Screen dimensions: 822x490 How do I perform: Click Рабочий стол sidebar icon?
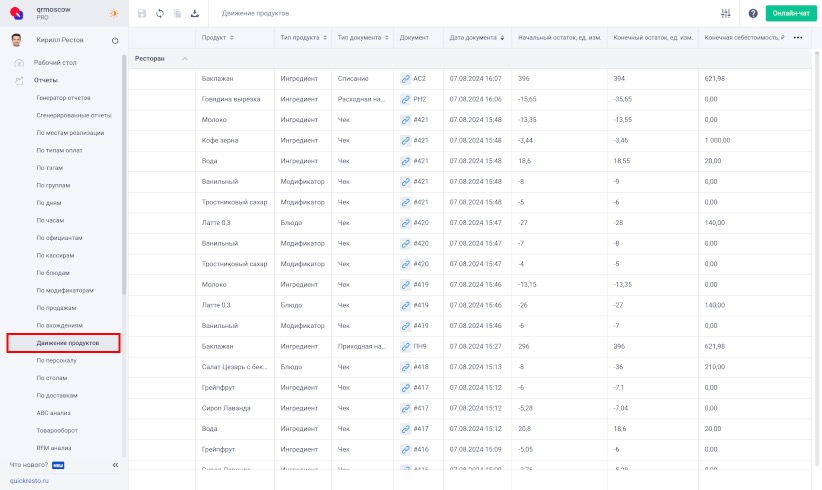(19, 63)
